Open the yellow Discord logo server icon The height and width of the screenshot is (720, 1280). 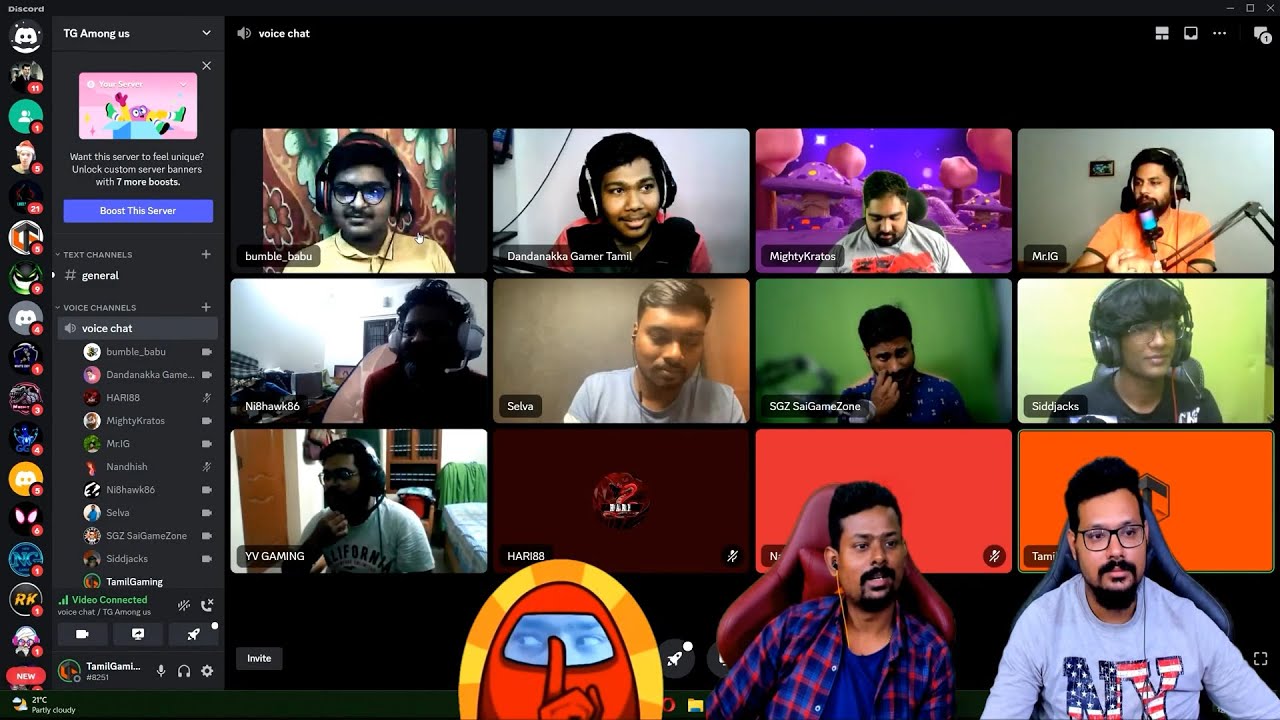[25, 479]
